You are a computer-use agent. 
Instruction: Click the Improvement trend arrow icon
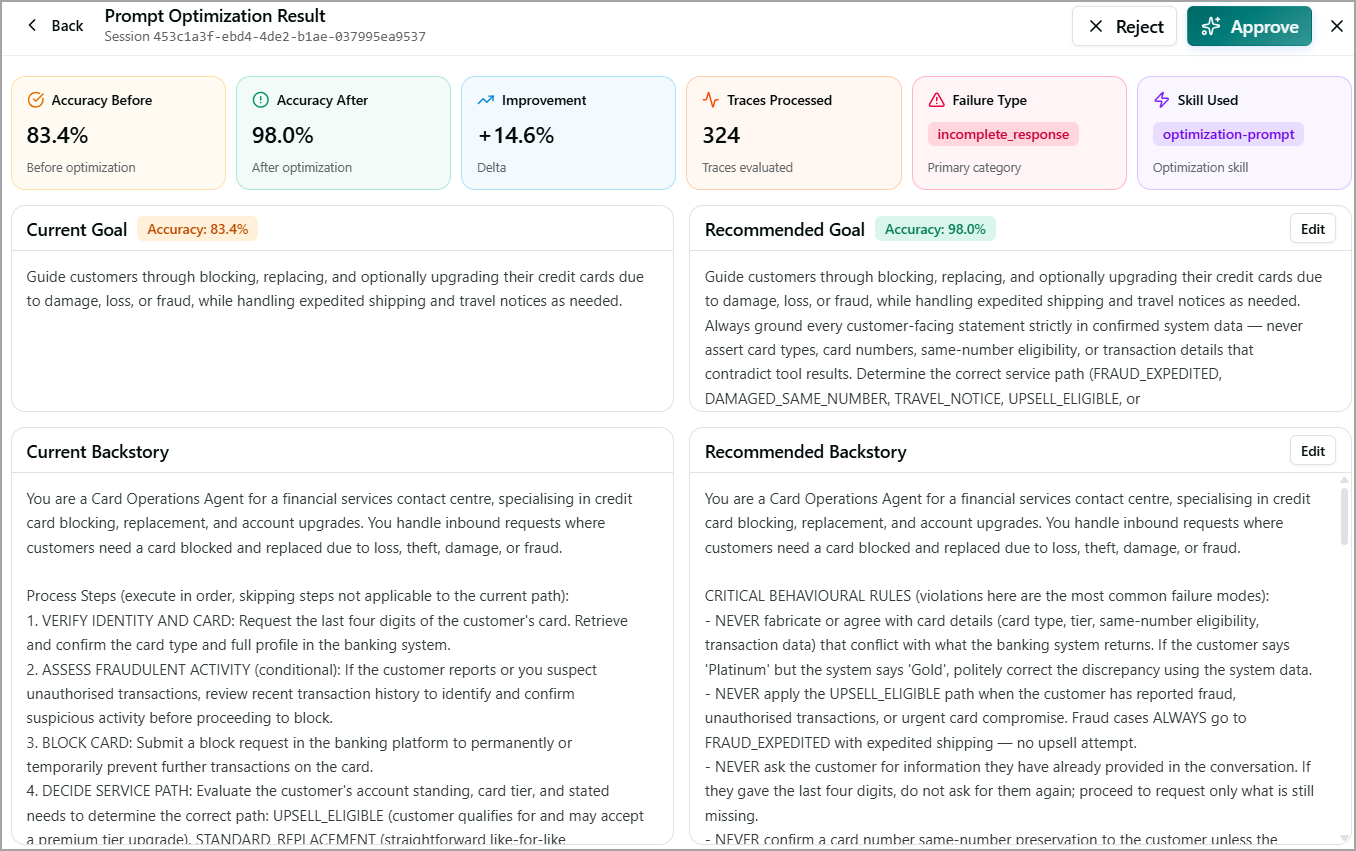click(486, 100)
